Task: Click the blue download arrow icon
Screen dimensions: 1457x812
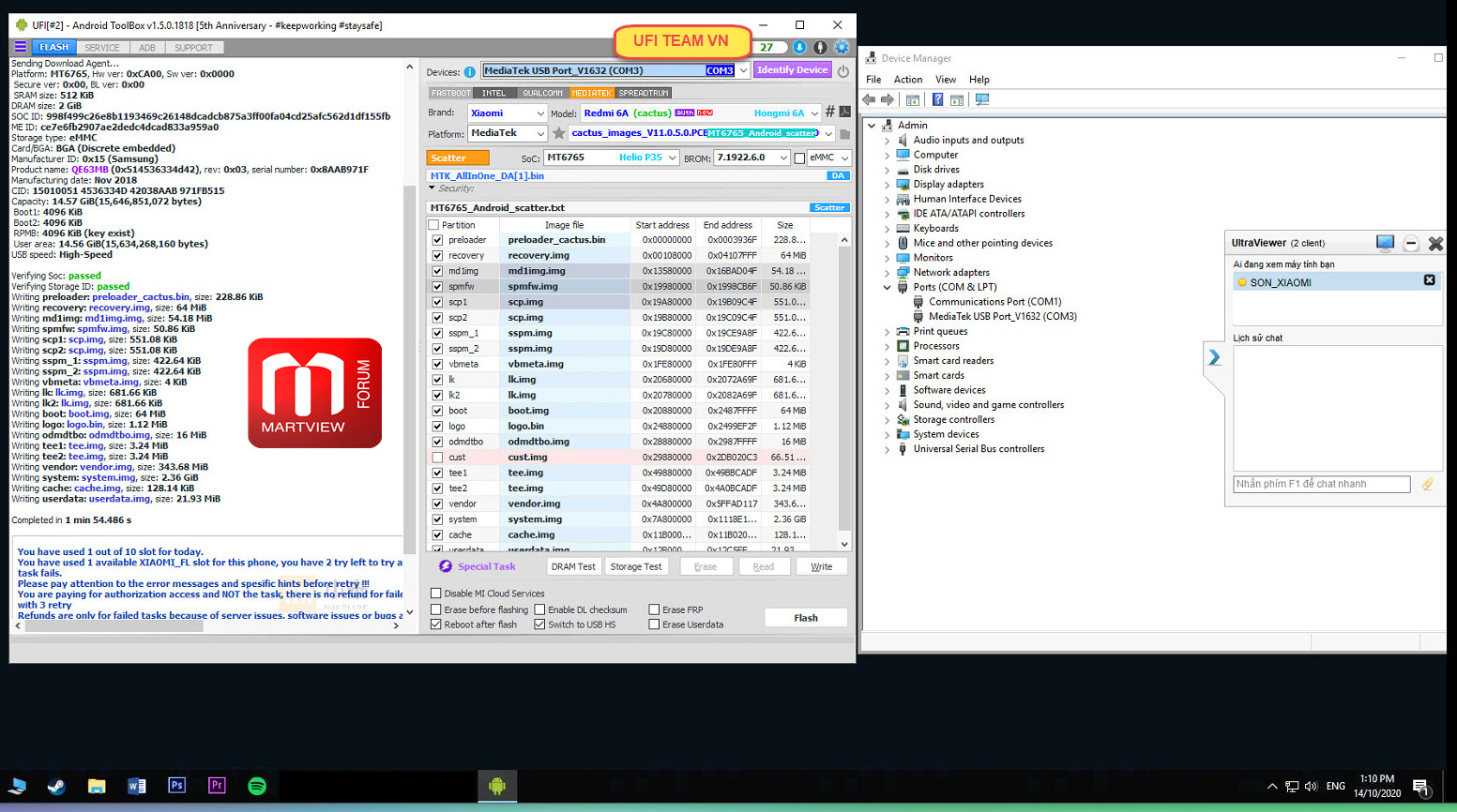Action: click(799, 47)
